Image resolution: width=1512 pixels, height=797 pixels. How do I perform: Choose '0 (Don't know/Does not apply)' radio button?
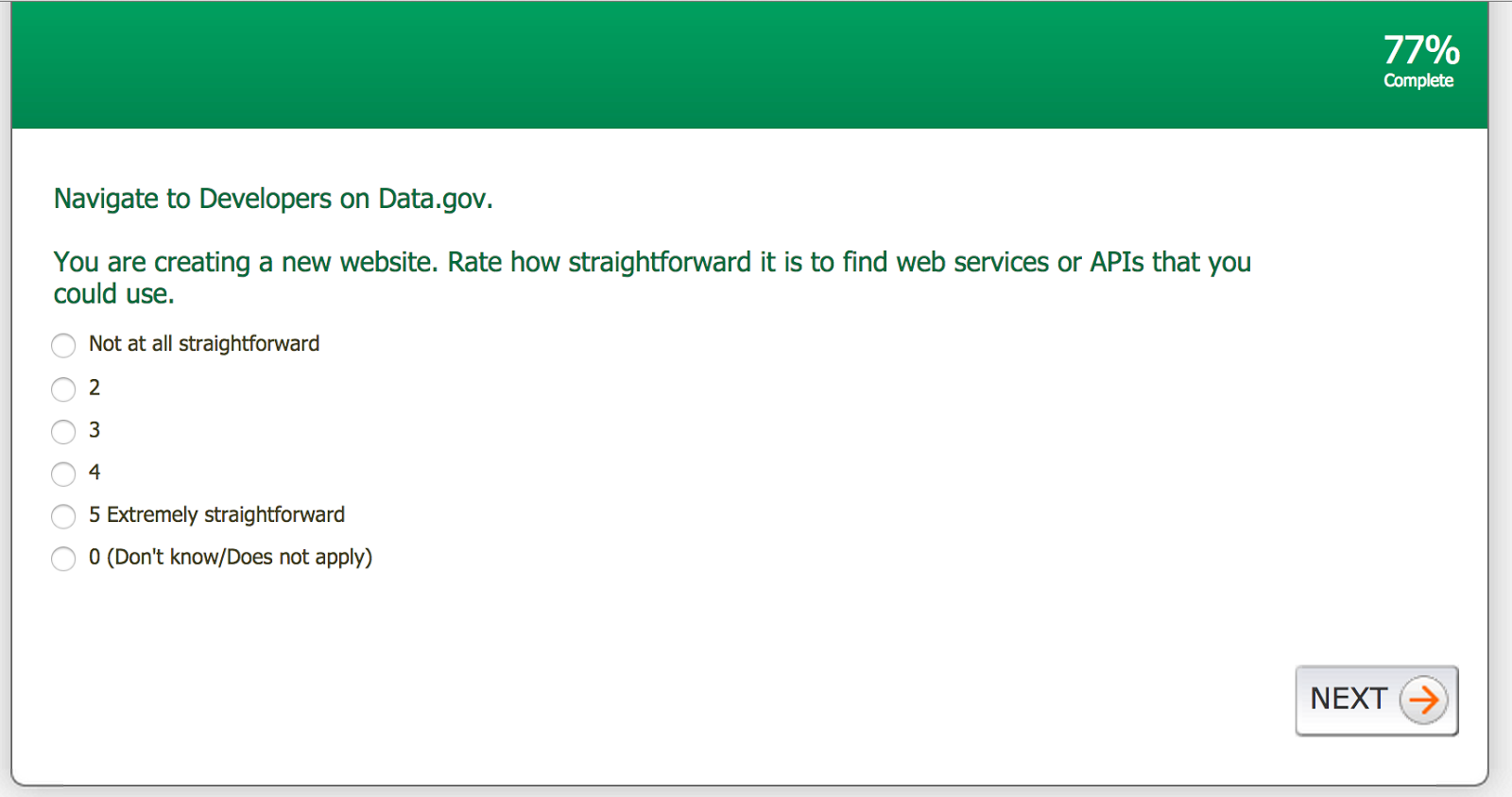coord(63,559)
